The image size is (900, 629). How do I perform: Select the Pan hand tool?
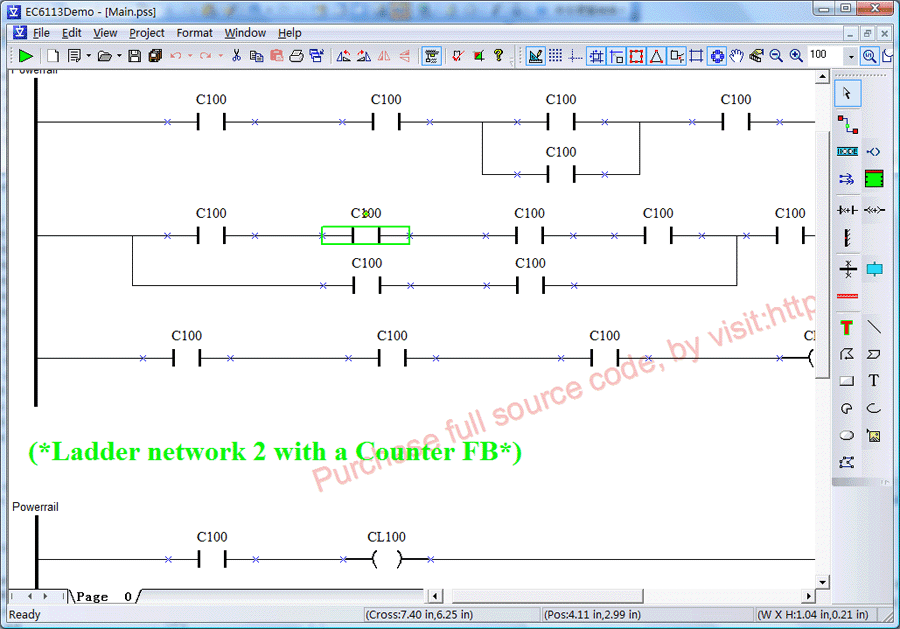coord(736,56)
